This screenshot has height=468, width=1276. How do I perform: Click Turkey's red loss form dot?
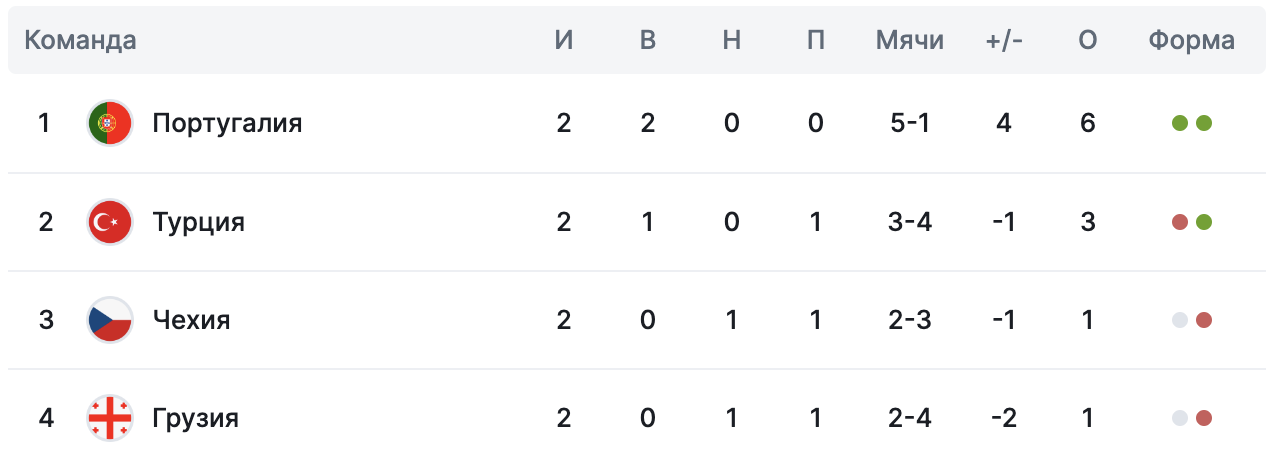pyautogui.click(x=1180, y=222)
